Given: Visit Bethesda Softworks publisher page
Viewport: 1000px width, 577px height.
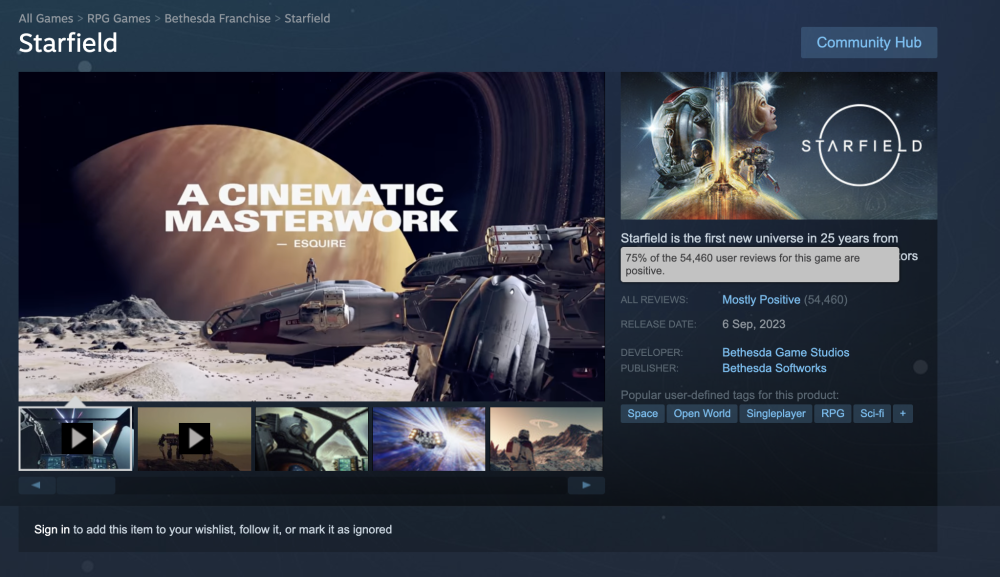Looking at the screenshot, I should tap(774, 368).
